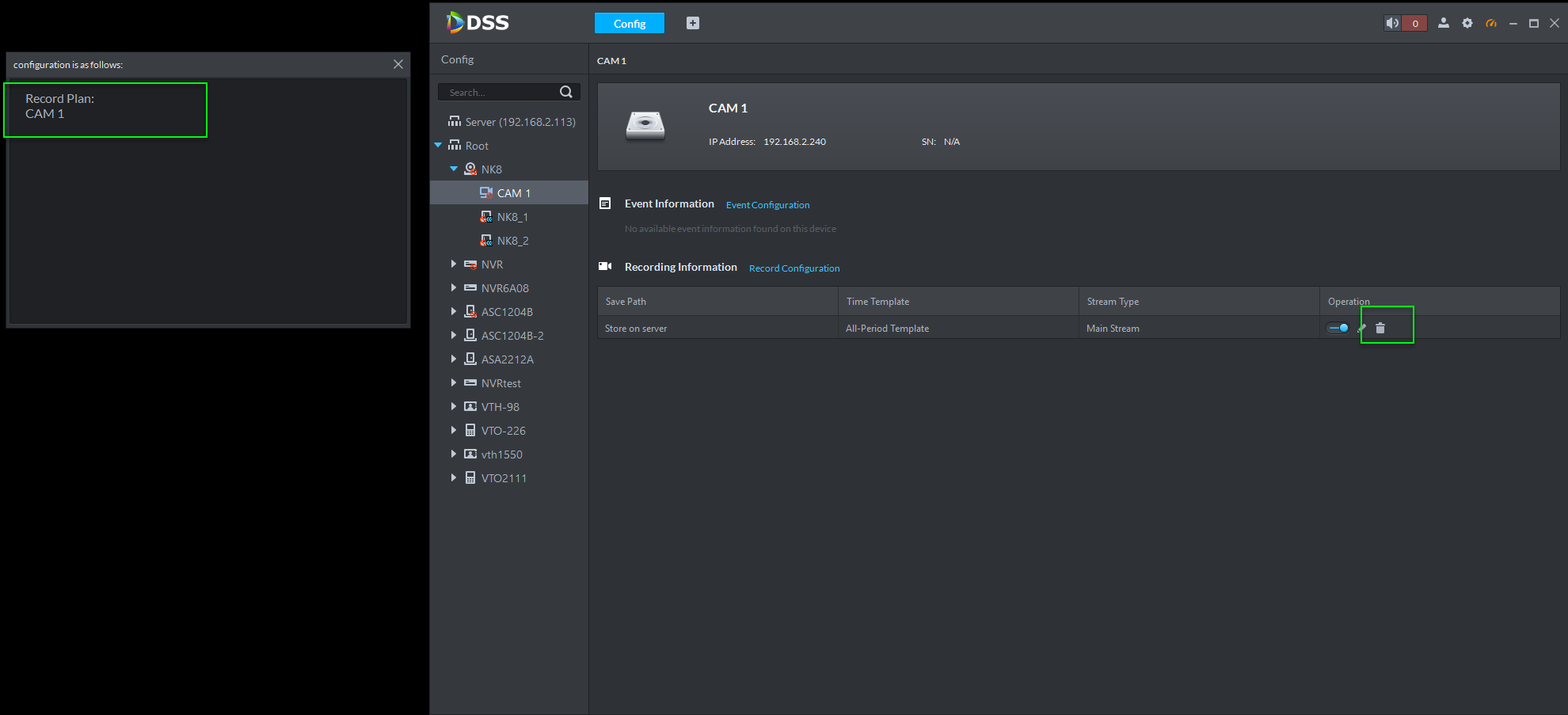This screenshot has width=1568, height=715.
Task: Add a new tab with plus icon
Action: tap(693, 23)
